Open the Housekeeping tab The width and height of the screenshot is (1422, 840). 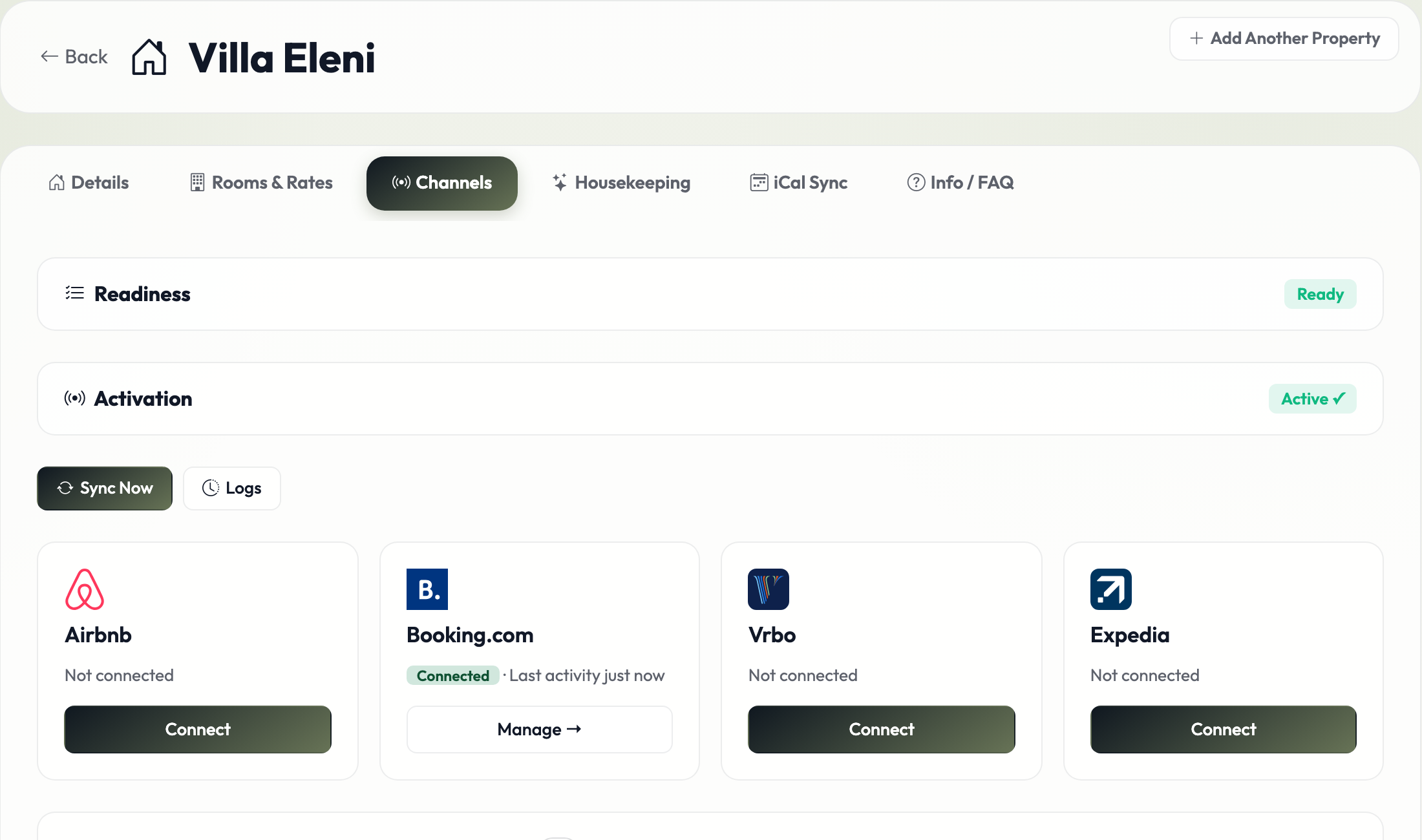tap(621, 183)
